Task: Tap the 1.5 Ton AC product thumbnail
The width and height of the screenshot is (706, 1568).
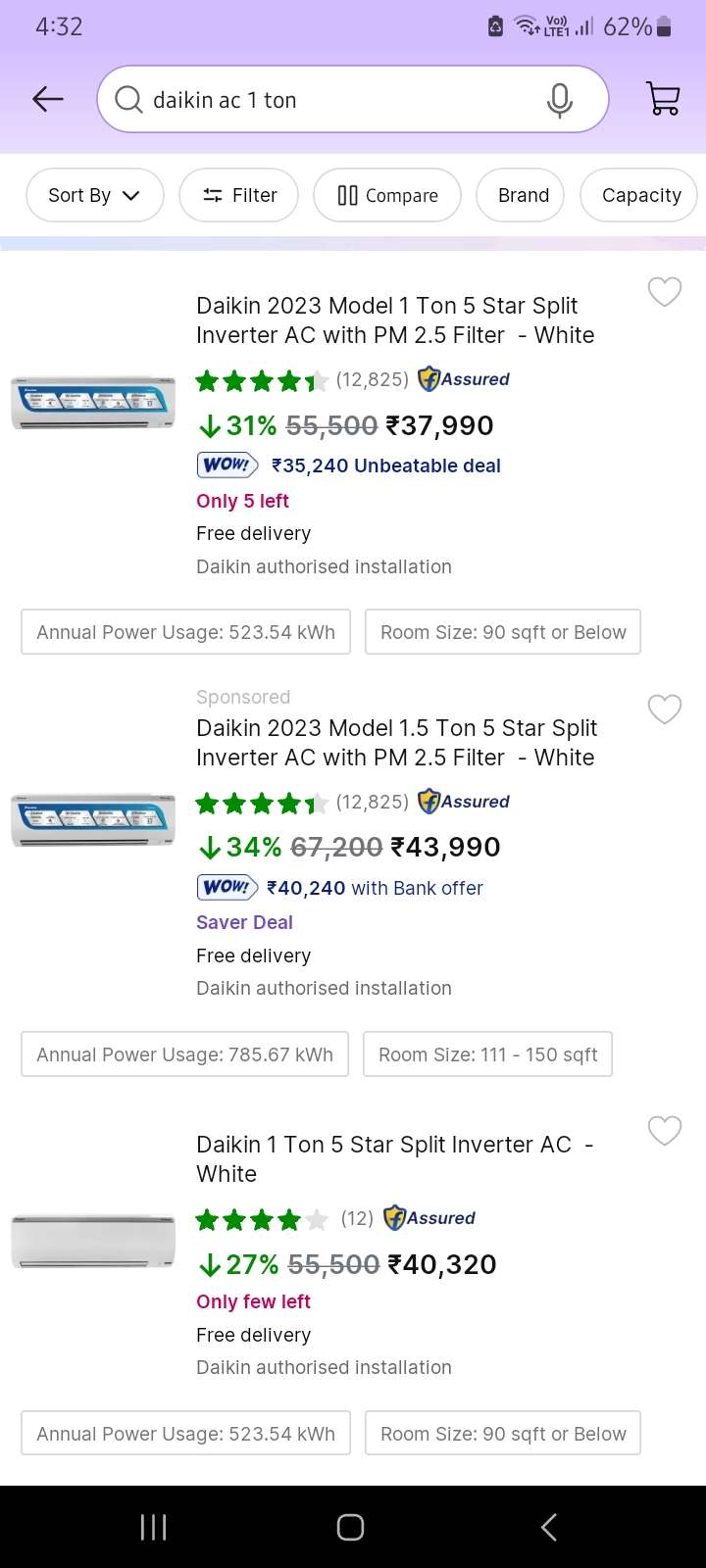Action: (x=93, y=820)
